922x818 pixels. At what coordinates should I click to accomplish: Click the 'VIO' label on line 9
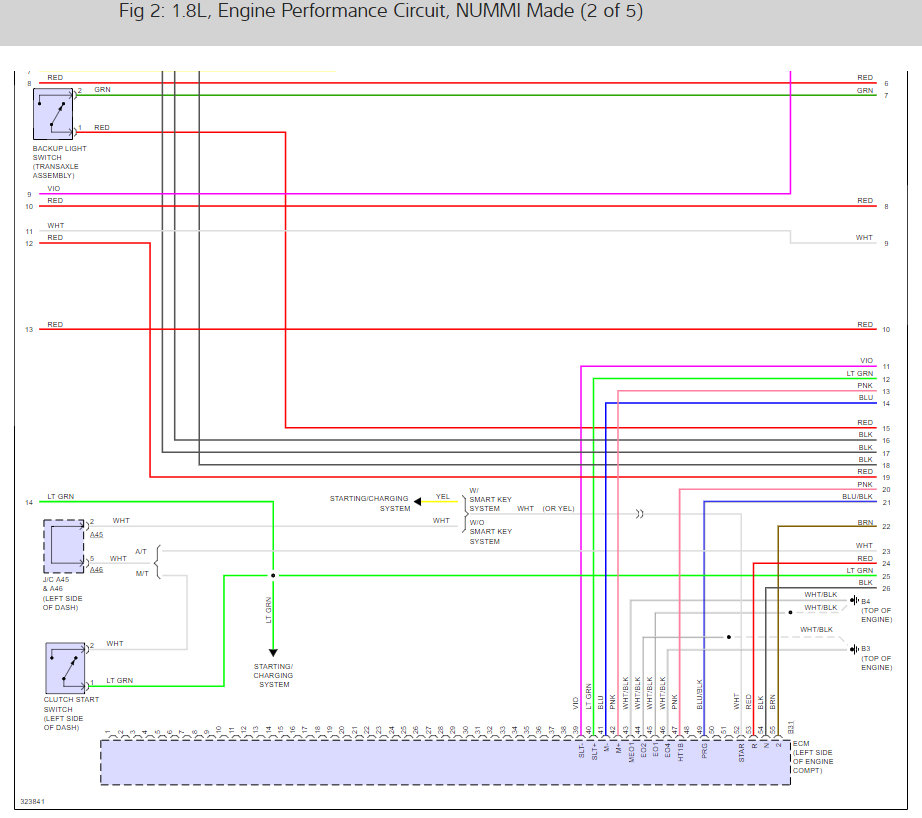54,188
